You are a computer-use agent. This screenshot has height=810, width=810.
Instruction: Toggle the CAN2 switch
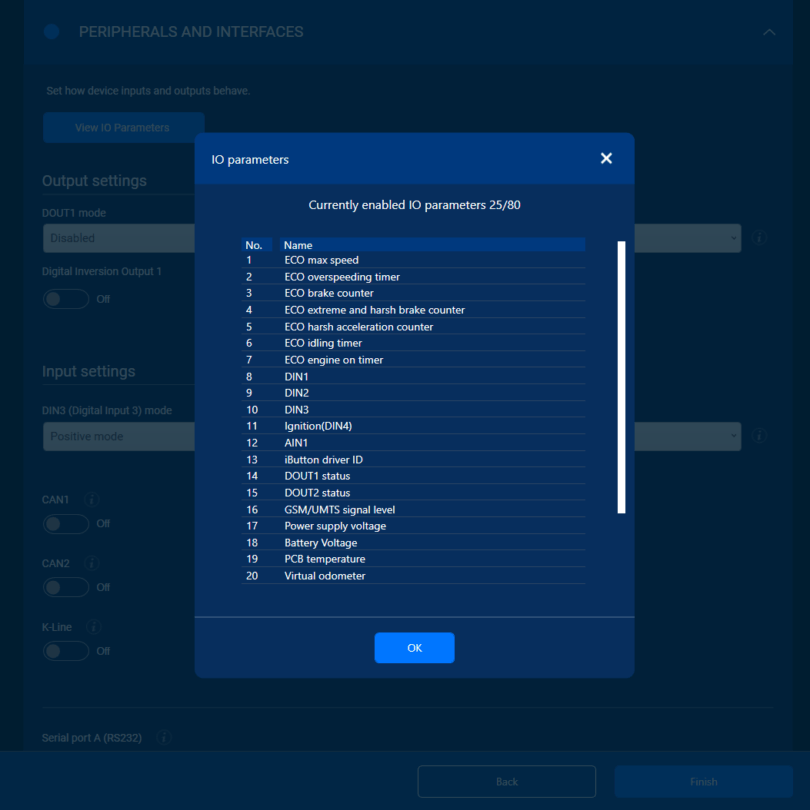tap(66, 587)
